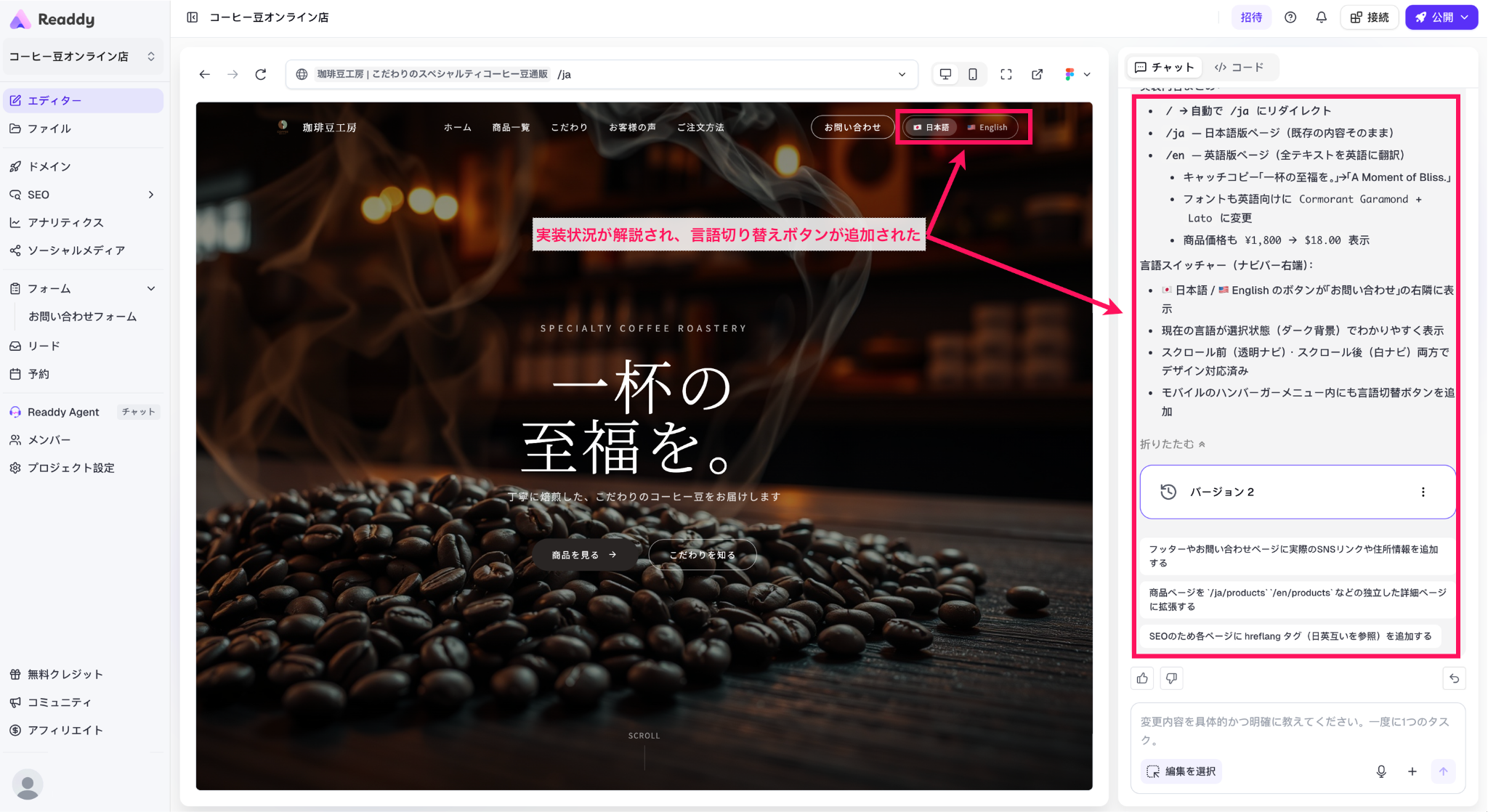Open バージョン 2 options menu

tap(1423, 492)
